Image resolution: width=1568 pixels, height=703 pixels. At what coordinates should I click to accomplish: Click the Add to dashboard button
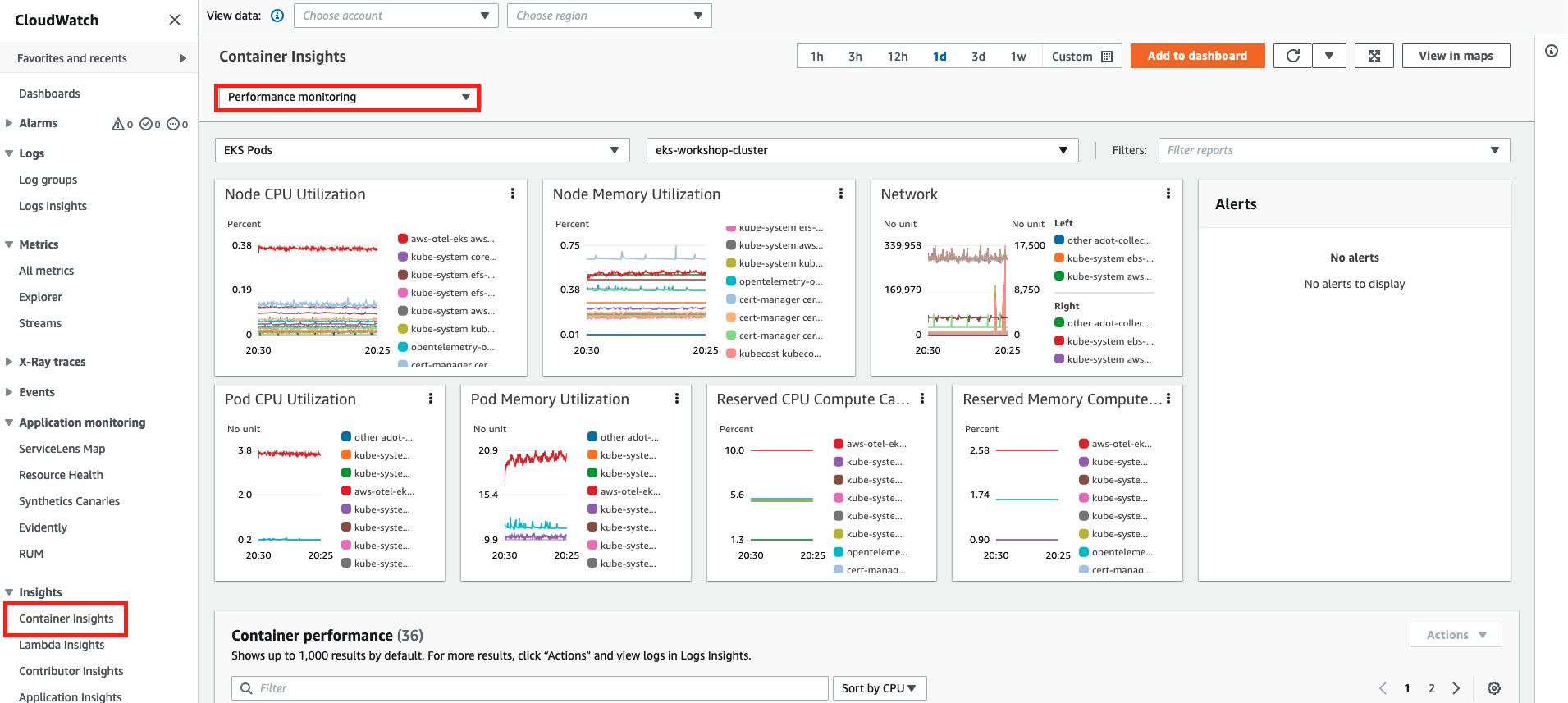tap(1196, 56)
